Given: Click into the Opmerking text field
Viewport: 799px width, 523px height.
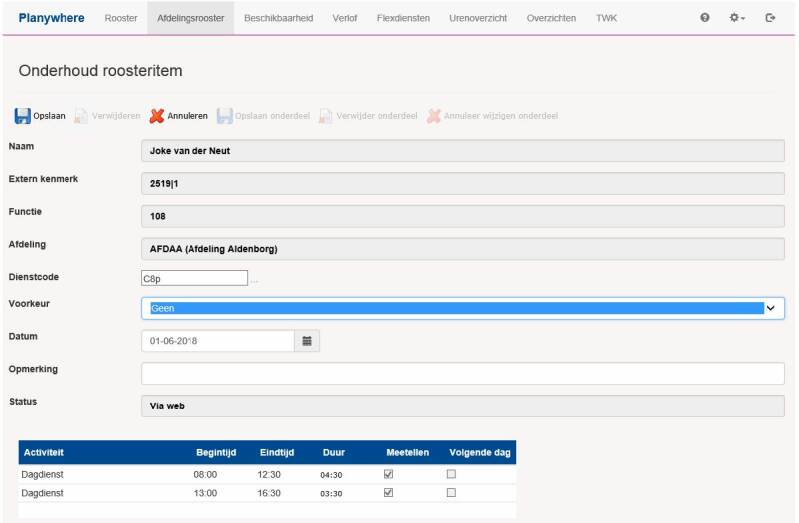Looking at the screenshot, I should (x=462, y=373).
